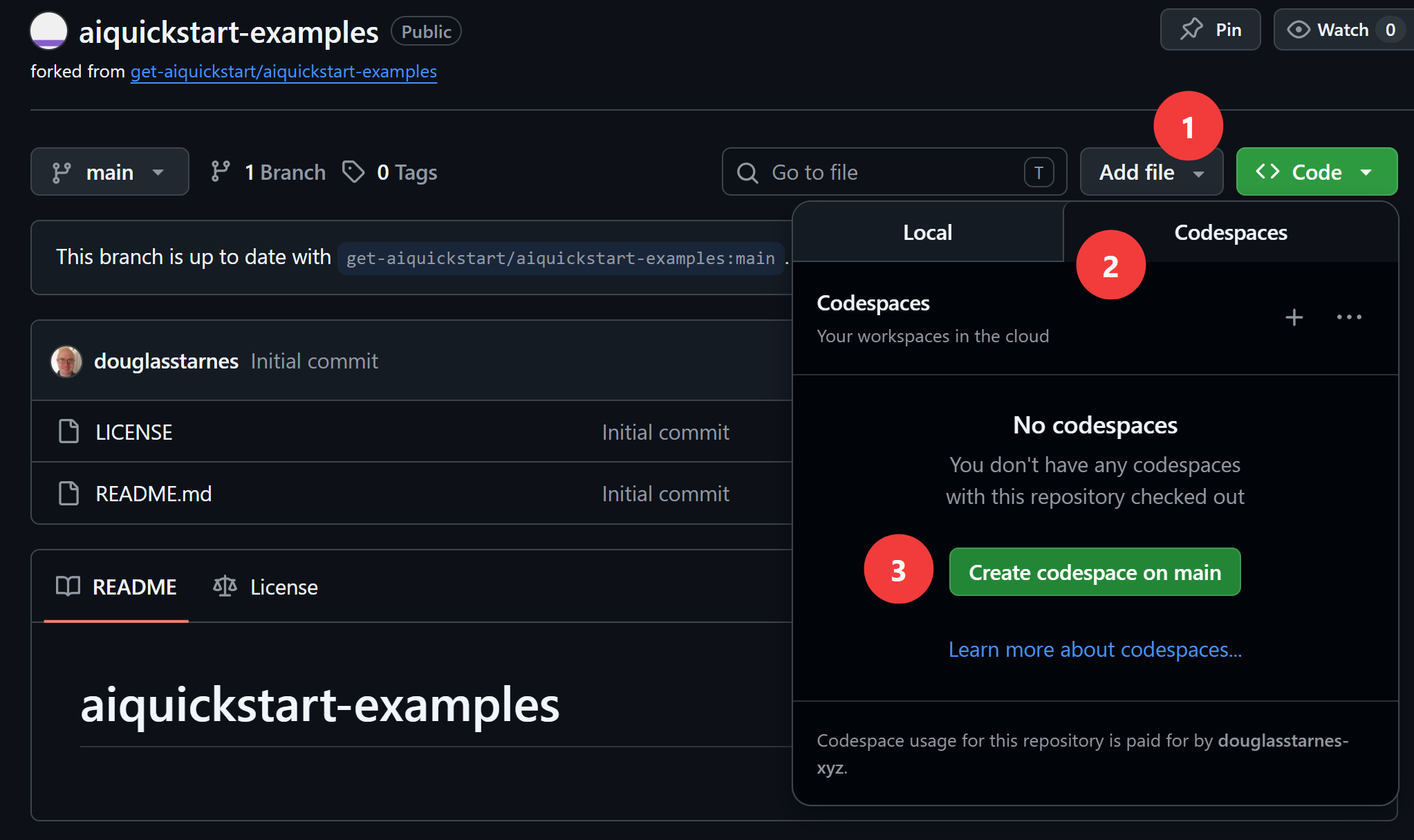Click the T keyboard shortcut badge
This screenshot has width=1414, height=840.
pyautogui.click(x=1039, y=172)
